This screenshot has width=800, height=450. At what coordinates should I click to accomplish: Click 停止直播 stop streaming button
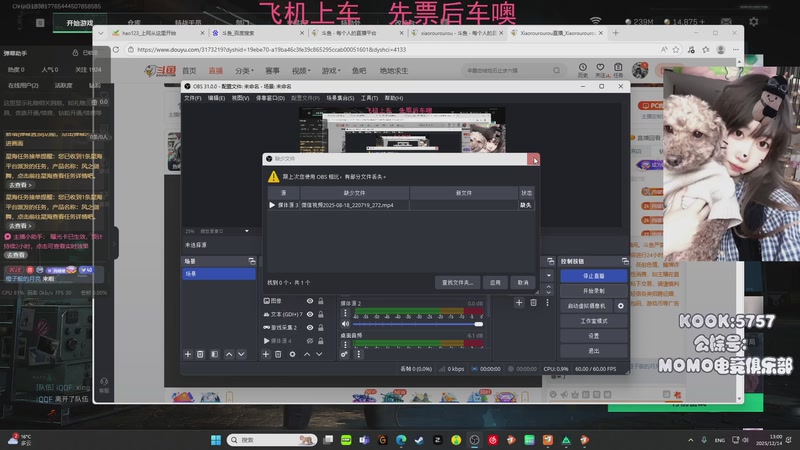click(x=594, y=276)
